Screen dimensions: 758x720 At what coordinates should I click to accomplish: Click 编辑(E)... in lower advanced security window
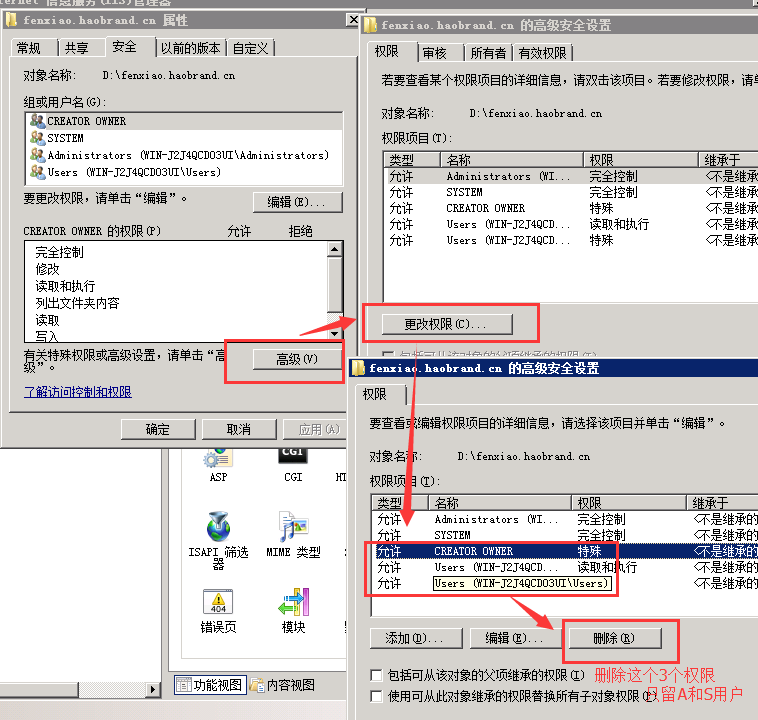pyautogui.click(x=515, y=638)
